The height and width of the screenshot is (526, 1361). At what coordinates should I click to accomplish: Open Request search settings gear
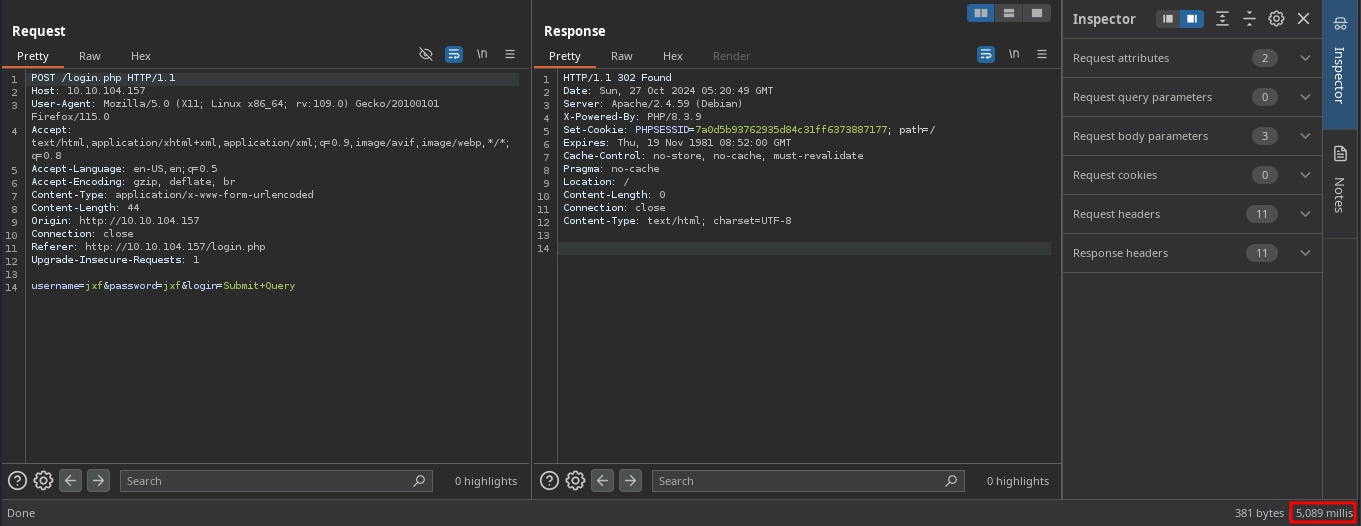coord(43,481)
